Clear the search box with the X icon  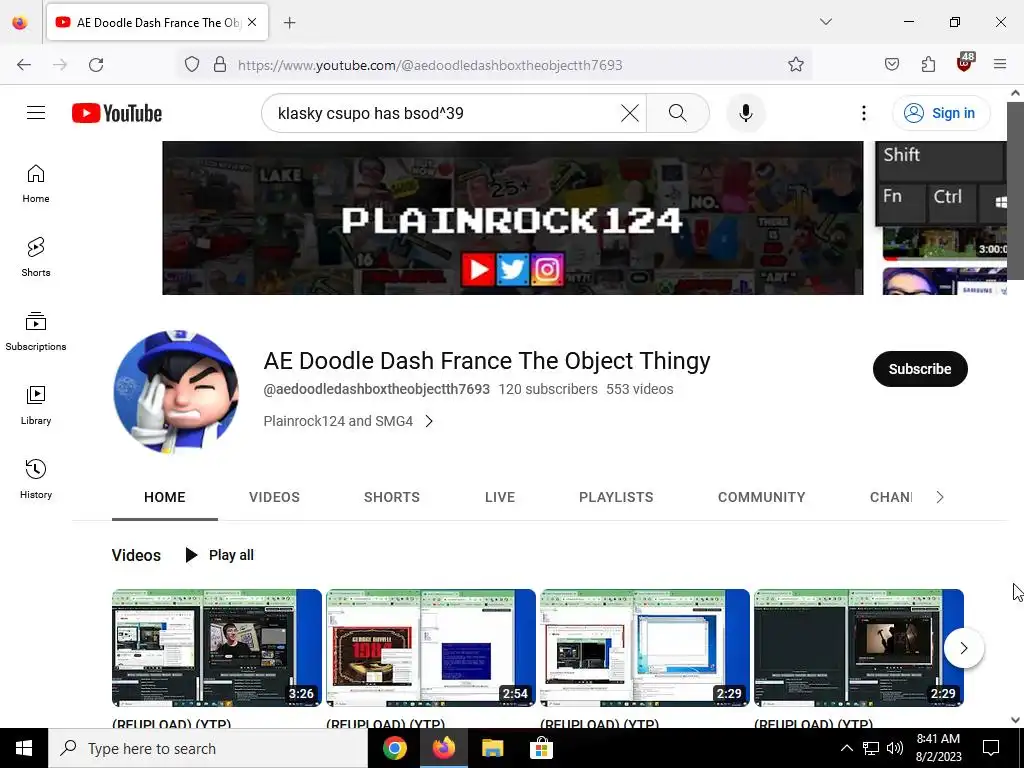[630, 113]
